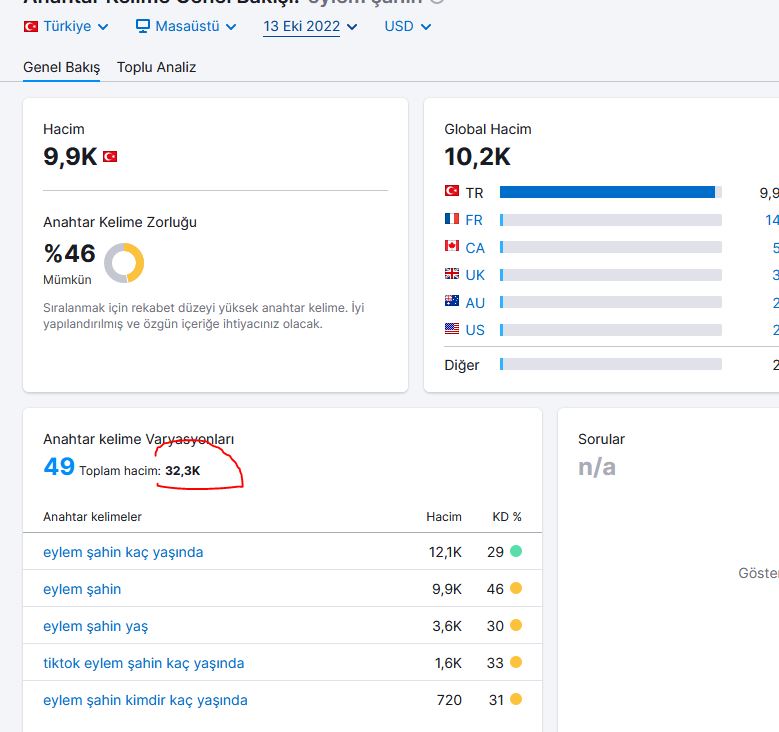Open the UK country link
This screenshot has width=779, height=732.
[475, 275]
